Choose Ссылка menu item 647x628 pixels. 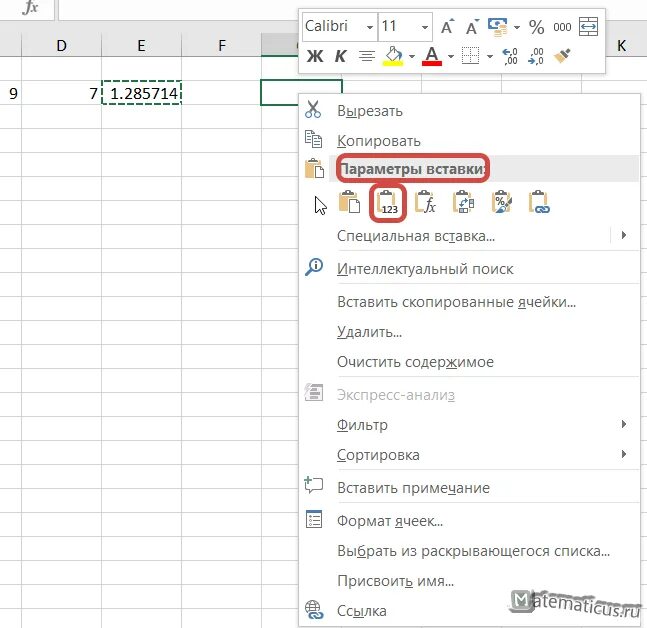[x=362, y=611]
